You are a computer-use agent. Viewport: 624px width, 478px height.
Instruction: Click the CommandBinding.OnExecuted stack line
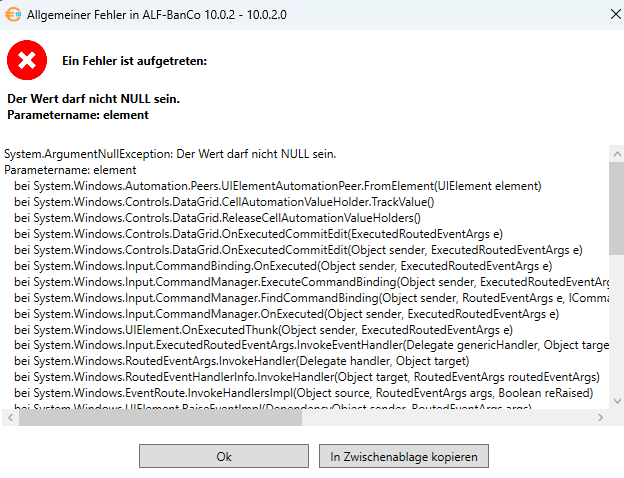click(283, 266)
